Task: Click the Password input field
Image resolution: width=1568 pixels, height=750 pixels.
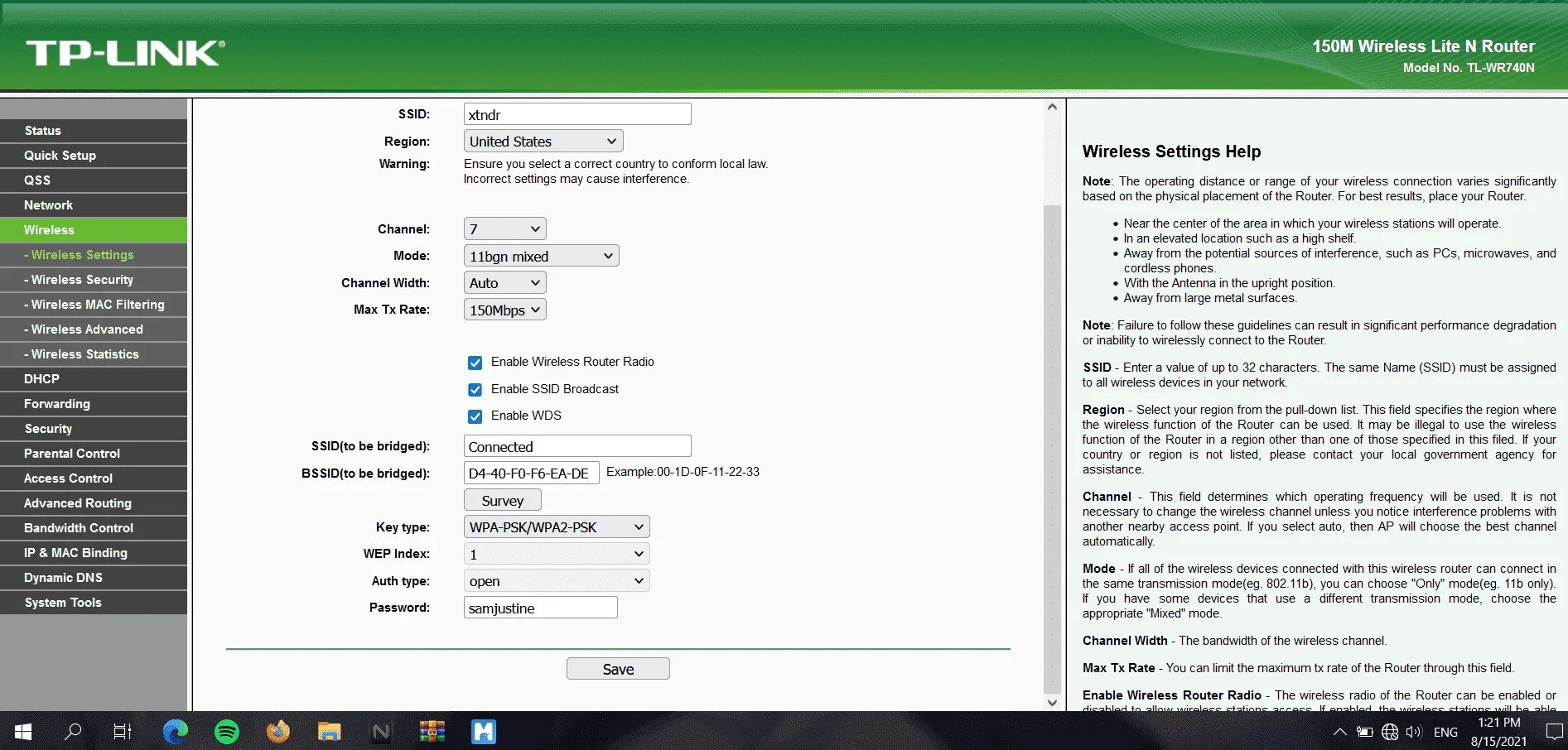Action: (540, 608)
